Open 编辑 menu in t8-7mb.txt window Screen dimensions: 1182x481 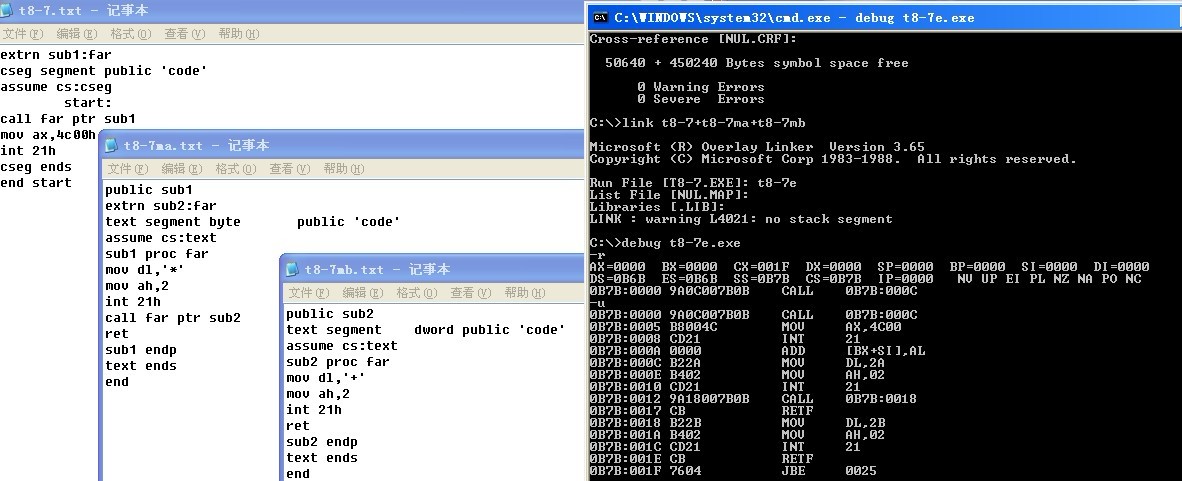363,293
